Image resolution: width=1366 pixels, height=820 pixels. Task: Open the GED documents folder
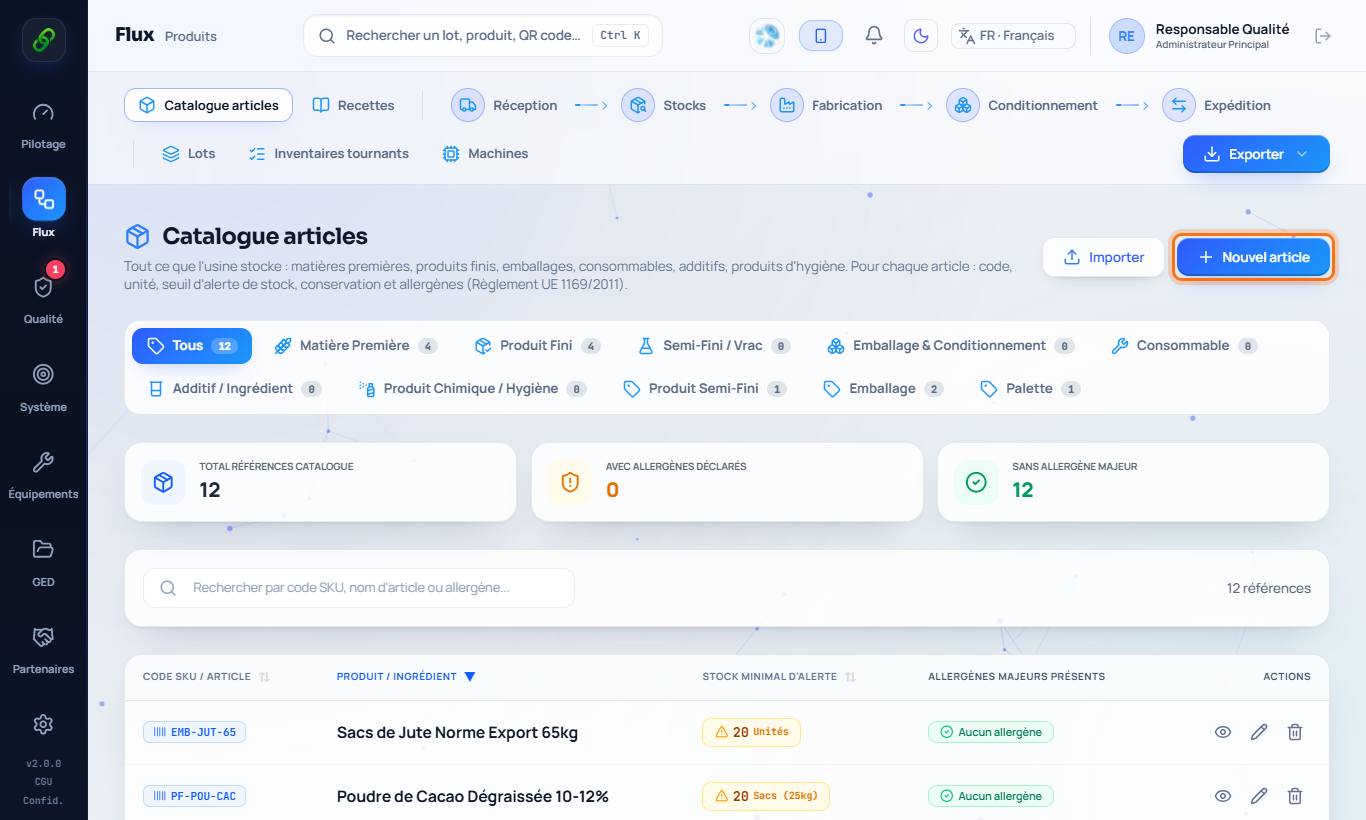coord(43,563)
